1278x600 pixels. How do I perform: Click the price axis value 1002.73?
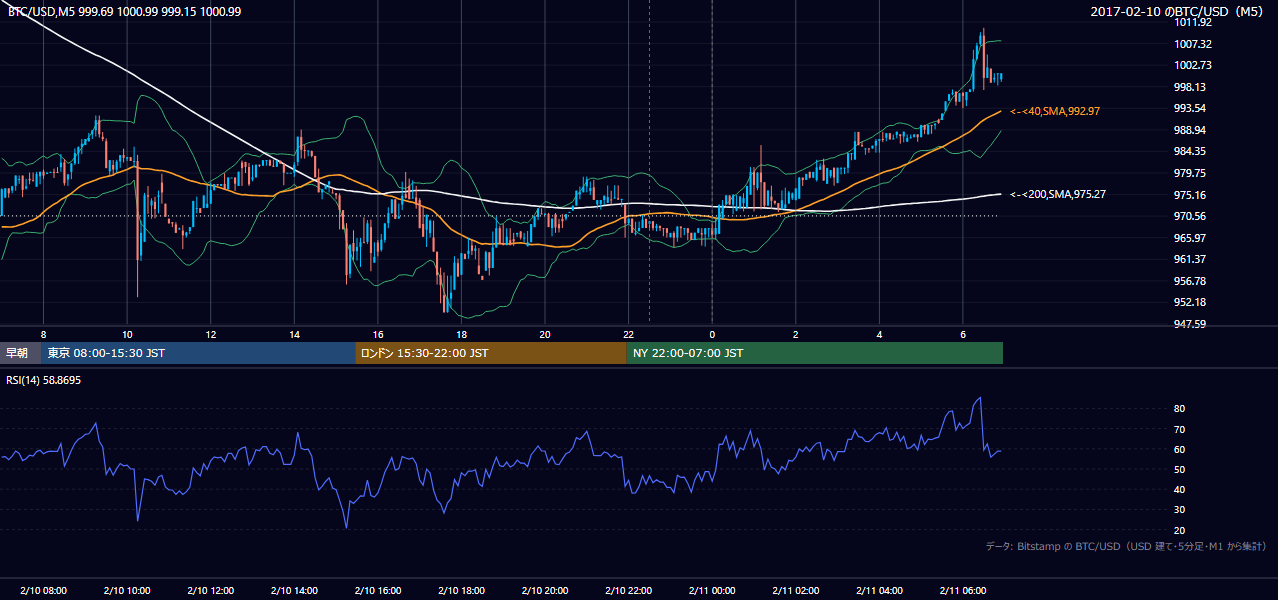coord(1193,65)
